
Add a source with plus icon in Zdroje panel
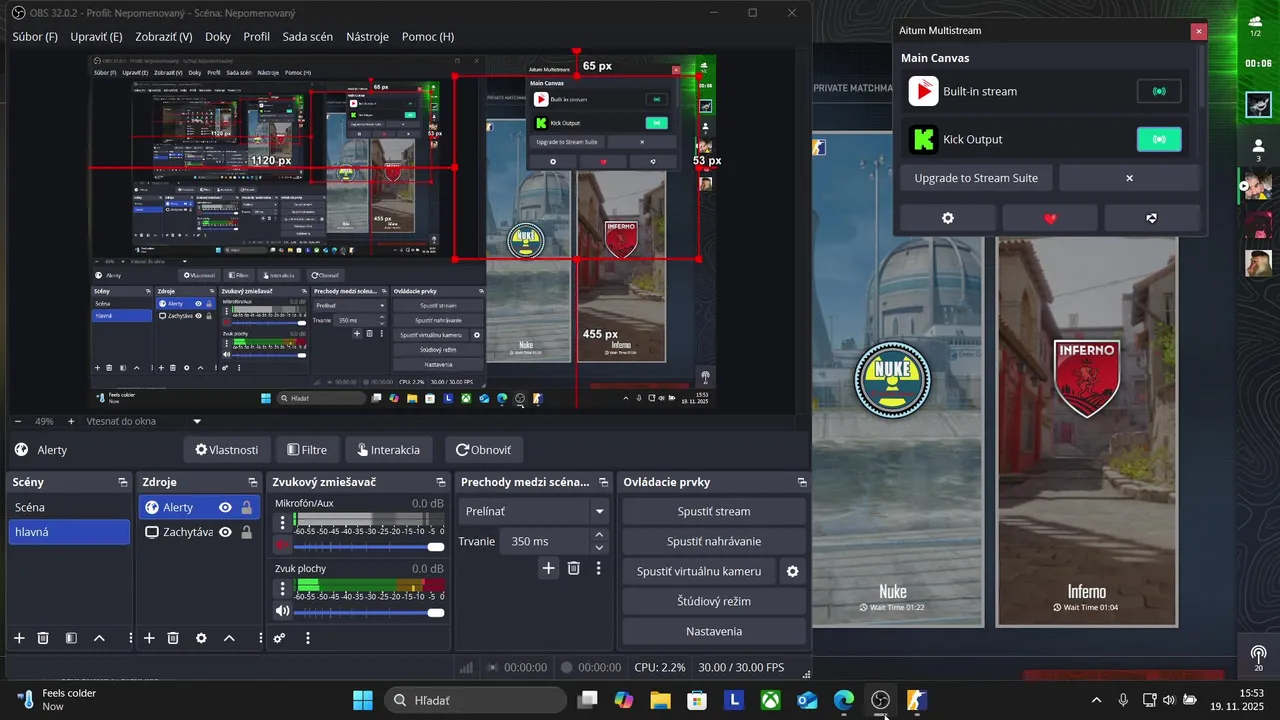149,638
